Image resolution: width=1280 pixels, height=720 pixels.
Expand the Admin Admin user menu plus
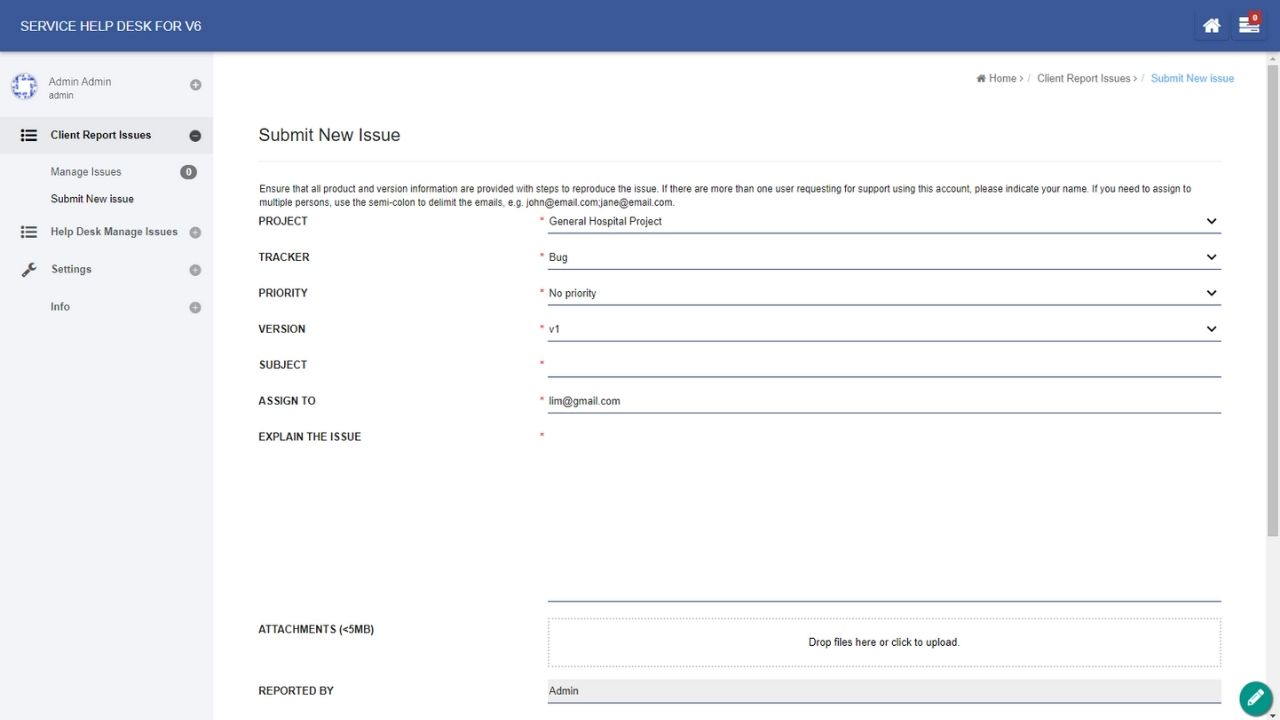[195, 85]
